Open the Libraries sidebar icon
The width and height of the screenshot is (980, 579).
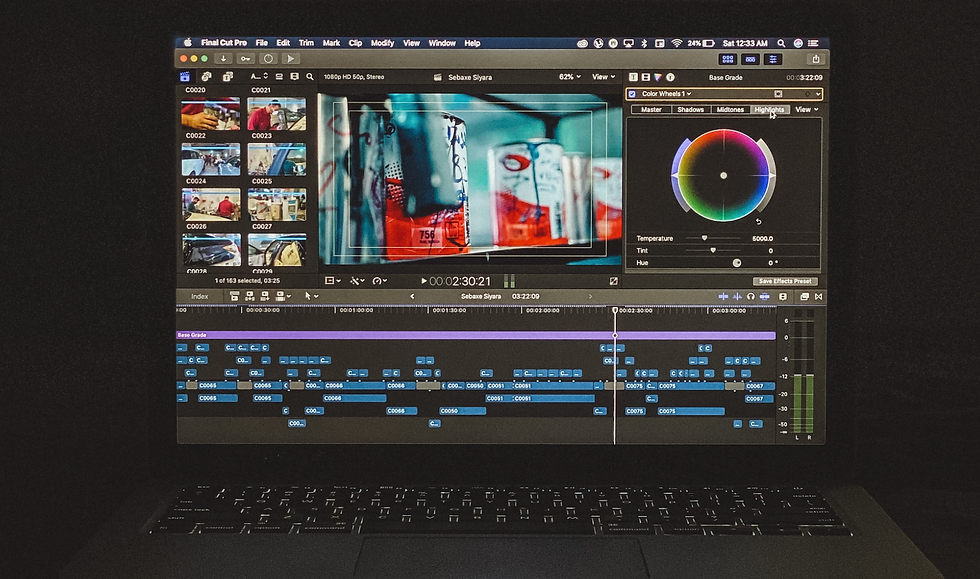tap(185, 77)
